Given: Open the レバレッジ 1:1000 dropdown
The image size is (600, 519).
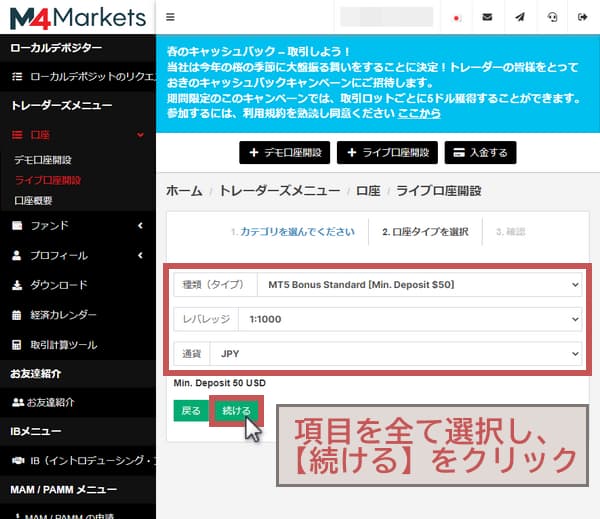Looking at the screenshot, I should (x=410, y=319).
